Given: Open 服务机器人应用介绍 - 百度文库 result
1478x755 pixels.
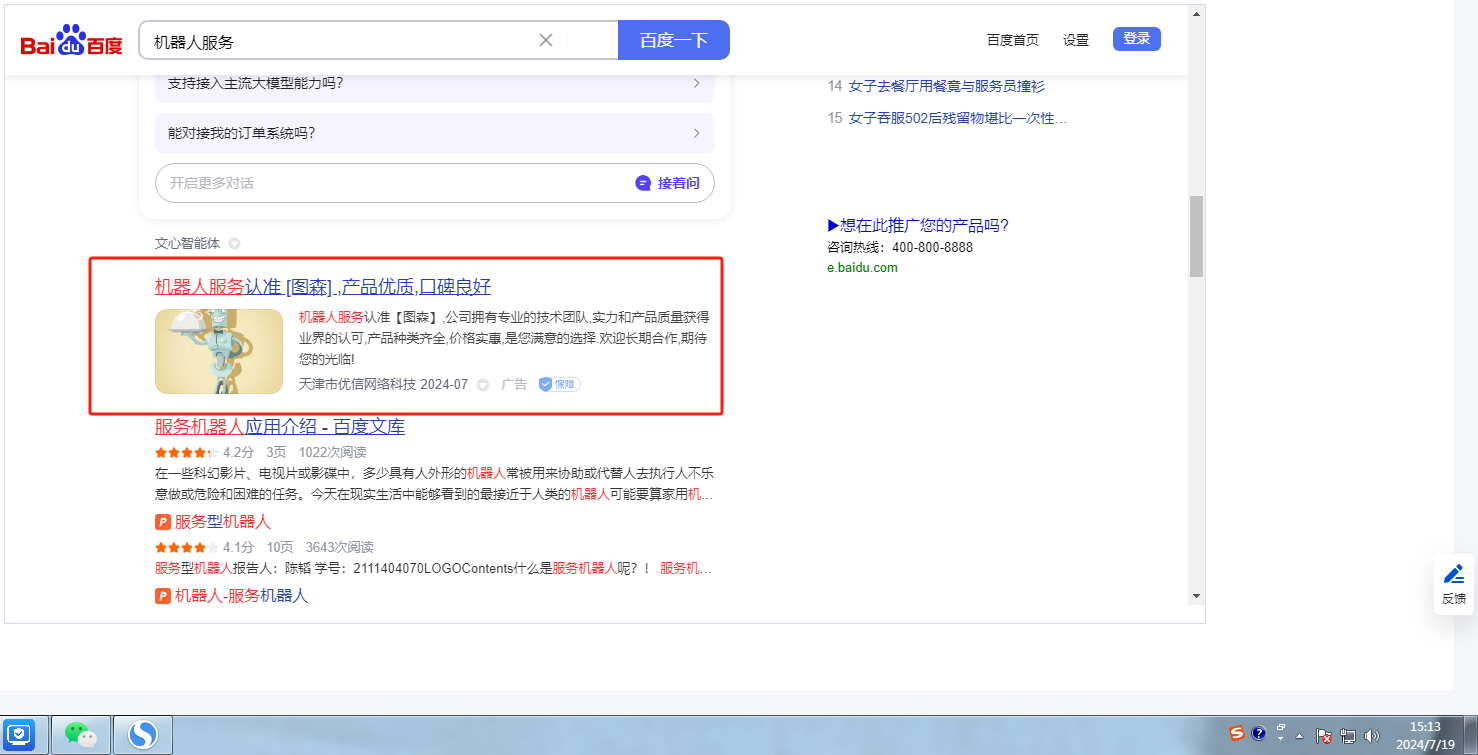Looking at the screenshot, I should pos(280,427).
